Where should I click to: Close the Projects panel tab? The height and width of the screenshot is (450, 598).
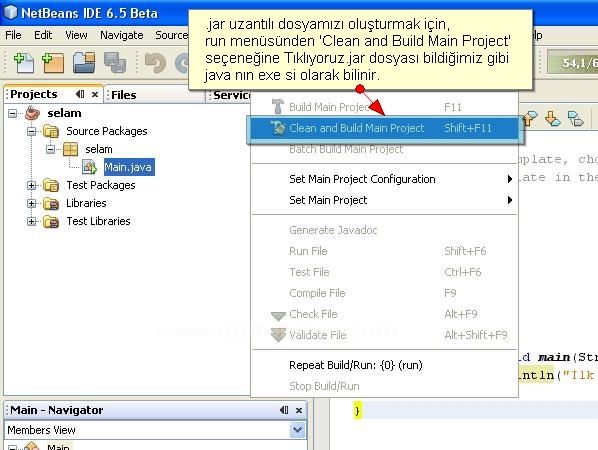pyautogui.click(x=95, y=94)
